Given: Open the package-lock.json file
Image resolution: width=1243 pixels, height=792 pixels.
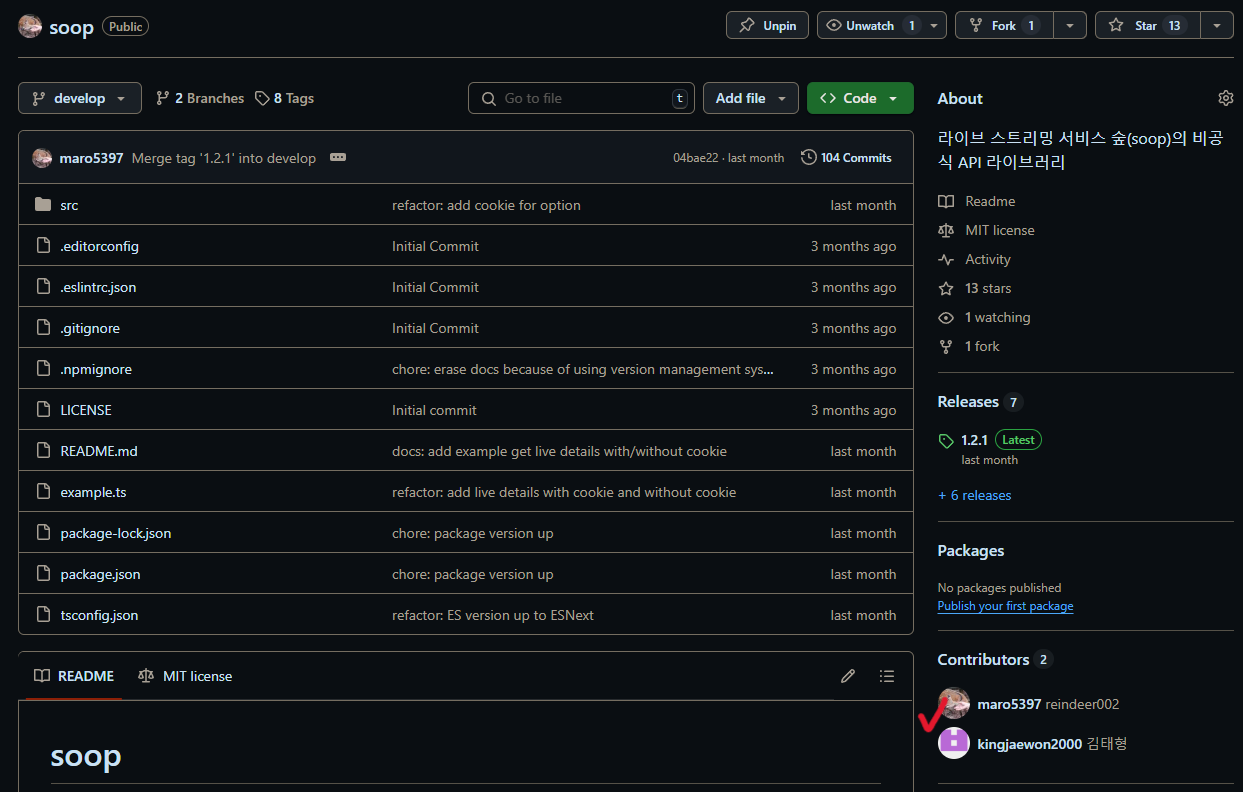Looking at the screenshot, I should click(x=116, y=533).
